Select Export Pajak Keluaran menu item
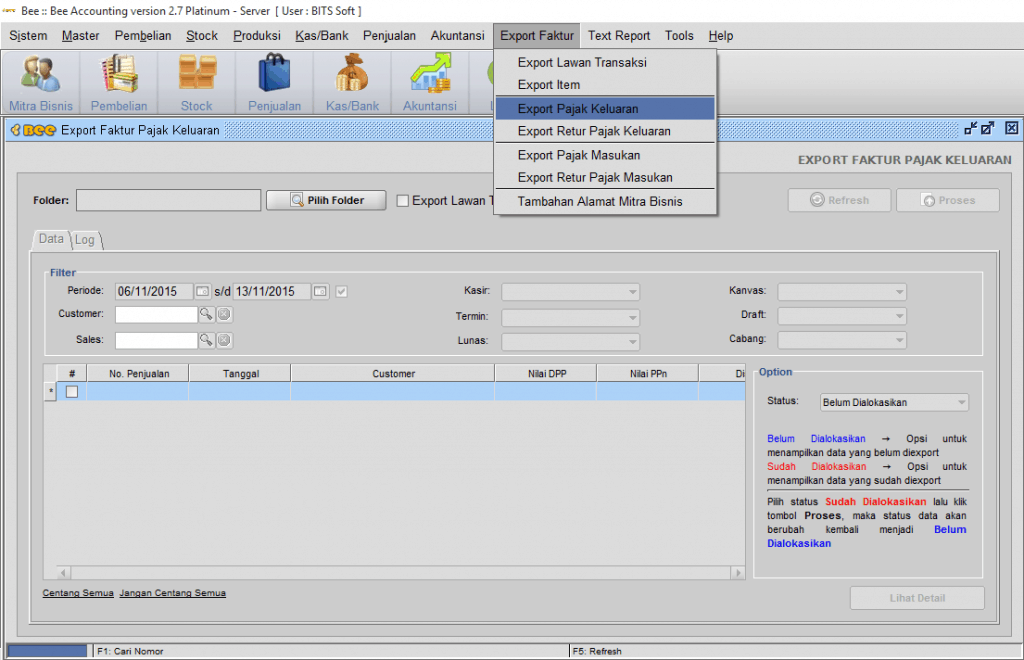The width and height of the screenshot is (1024, 660). (x=605, y=108)
